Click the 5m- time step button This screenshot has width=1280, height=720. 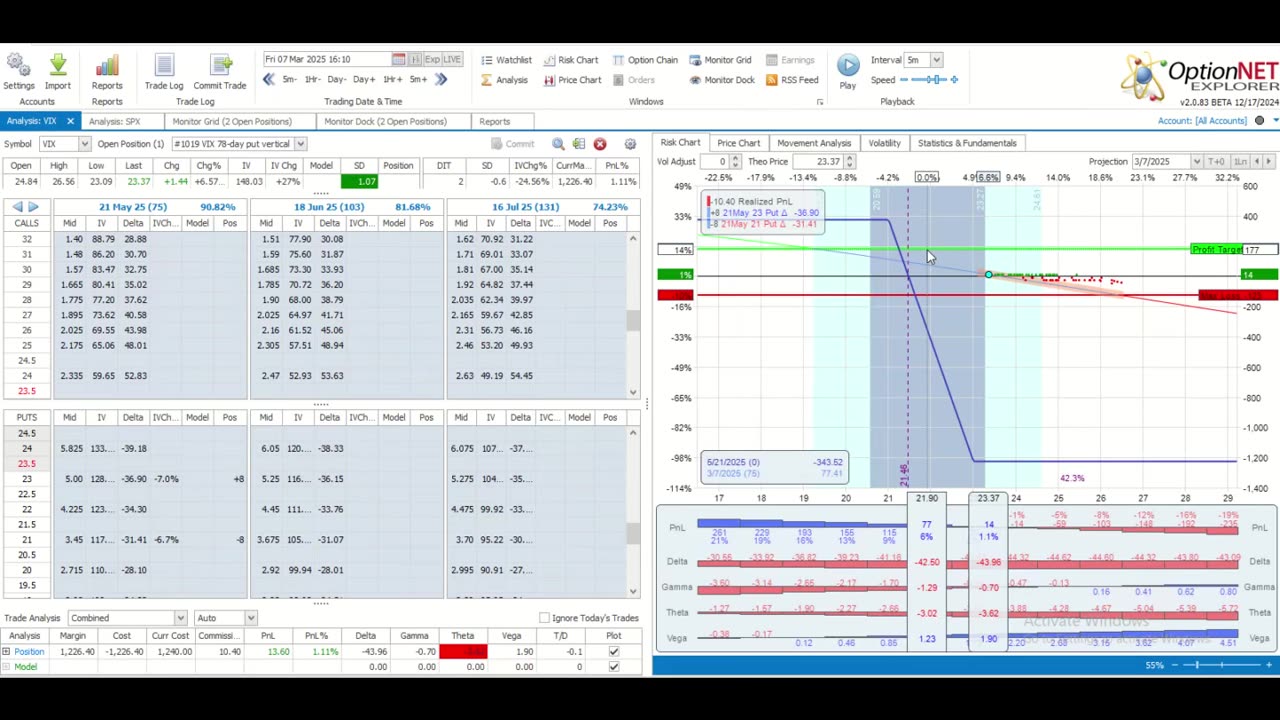289,80
